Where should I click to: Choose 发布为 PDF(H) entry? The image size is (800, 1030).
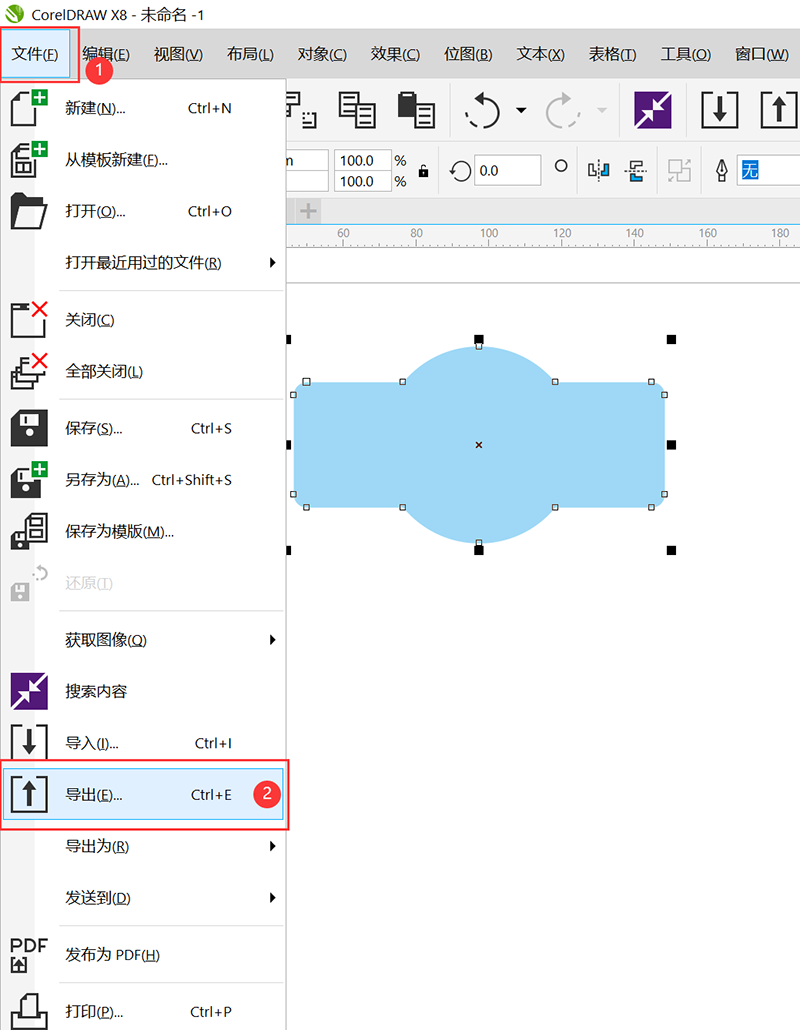143,954
